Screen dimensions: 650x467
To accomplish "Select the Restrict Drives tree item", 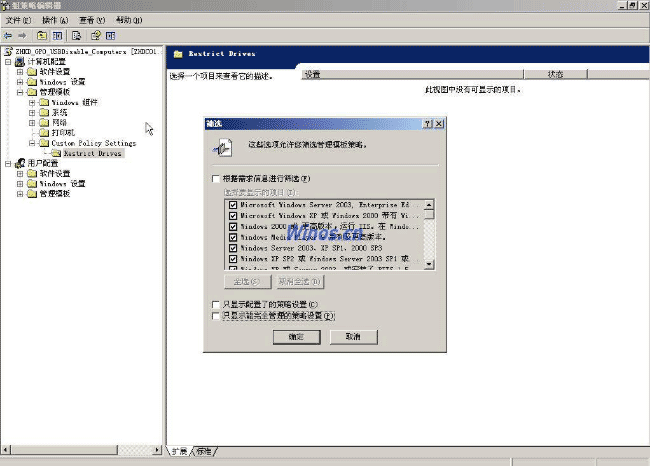I will [93, 153].
